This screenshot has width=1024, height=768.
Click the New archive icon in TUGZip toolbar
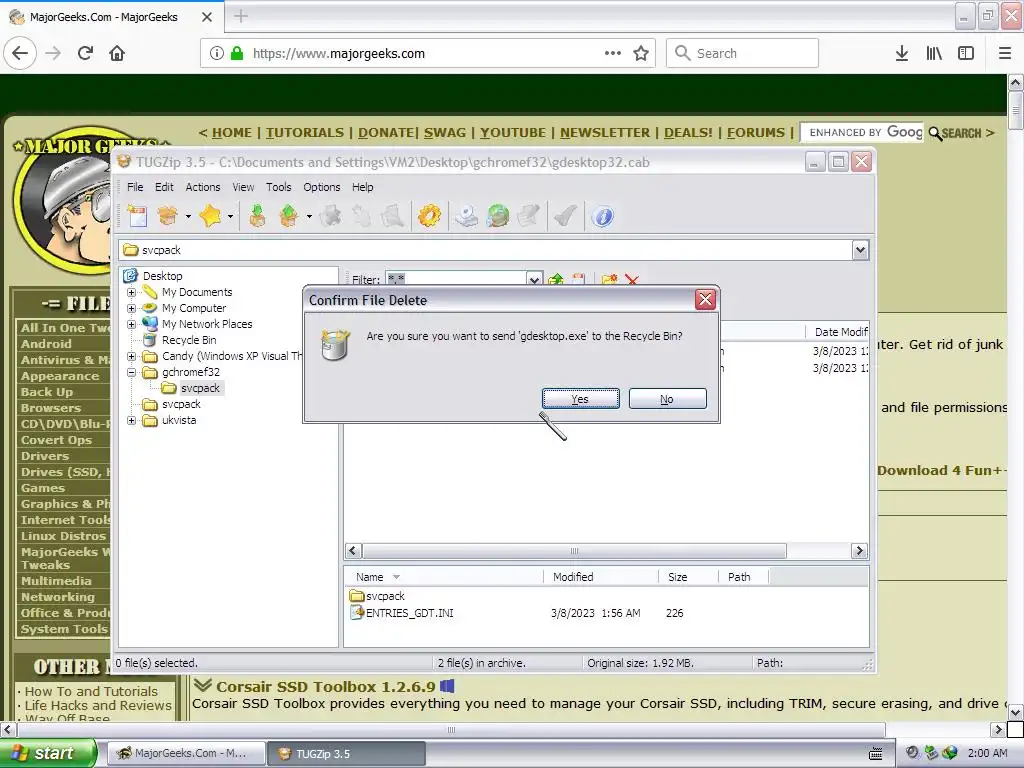138,216
